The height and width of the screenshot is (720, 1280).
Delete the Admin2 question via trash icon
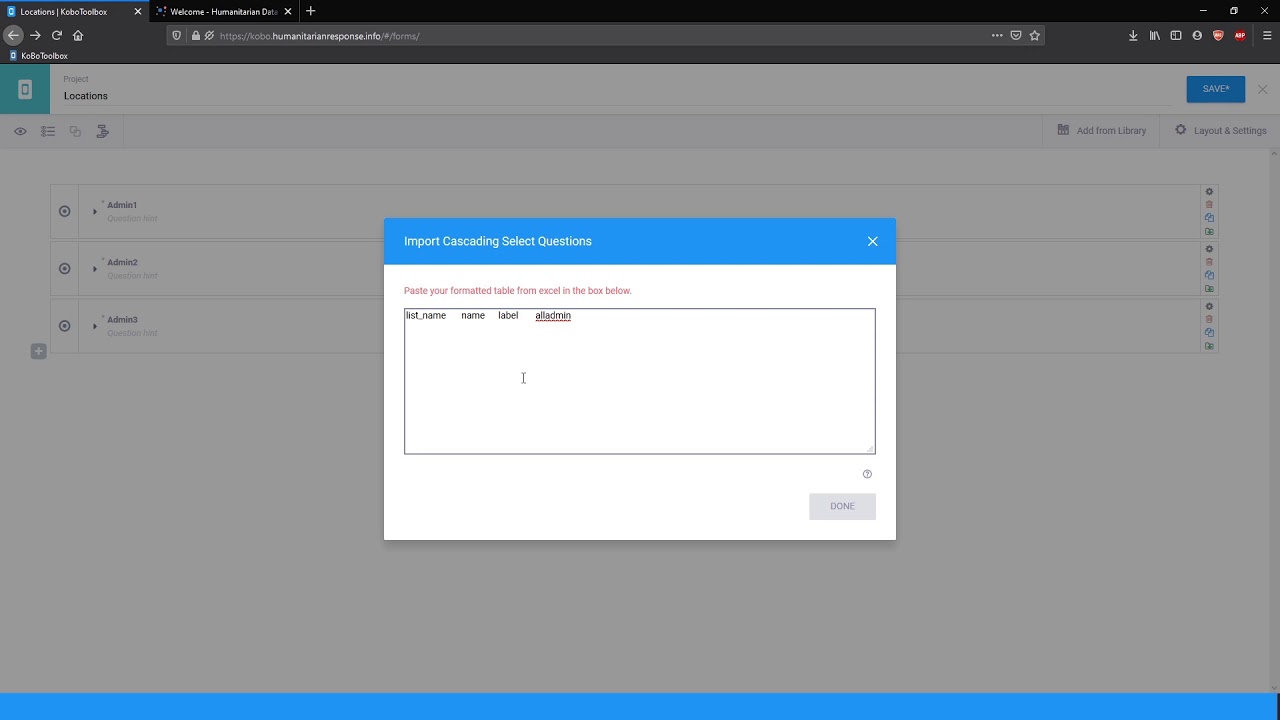1209,262
